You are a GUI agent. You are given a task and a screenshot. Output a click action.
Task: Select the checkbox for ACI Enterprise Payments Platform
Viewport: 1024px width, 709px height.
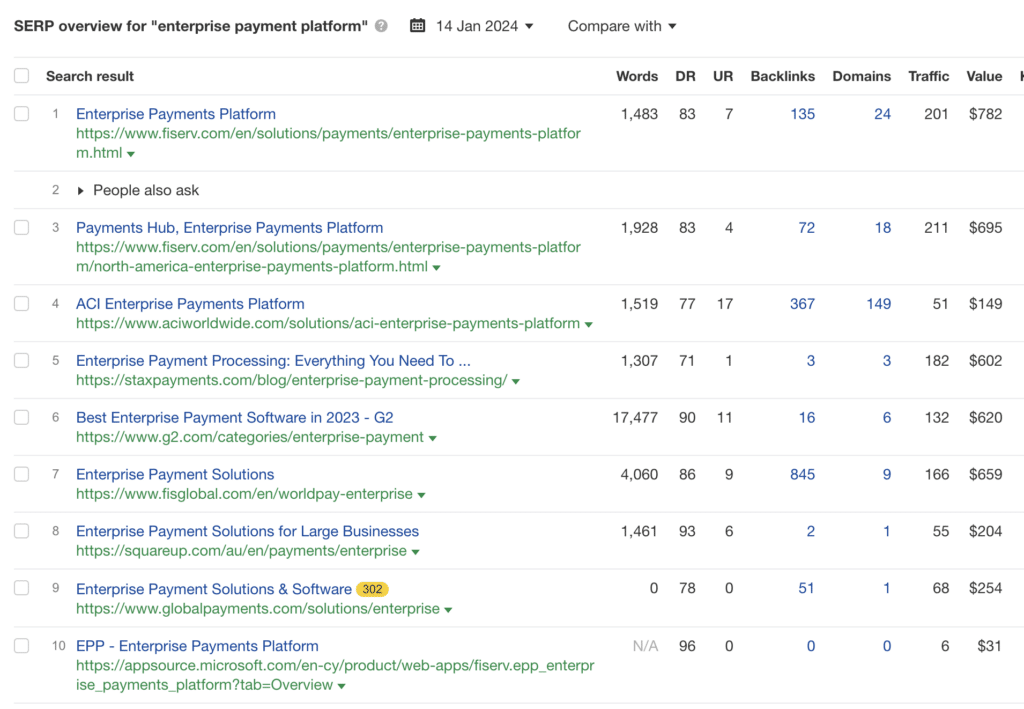[22, 304]
